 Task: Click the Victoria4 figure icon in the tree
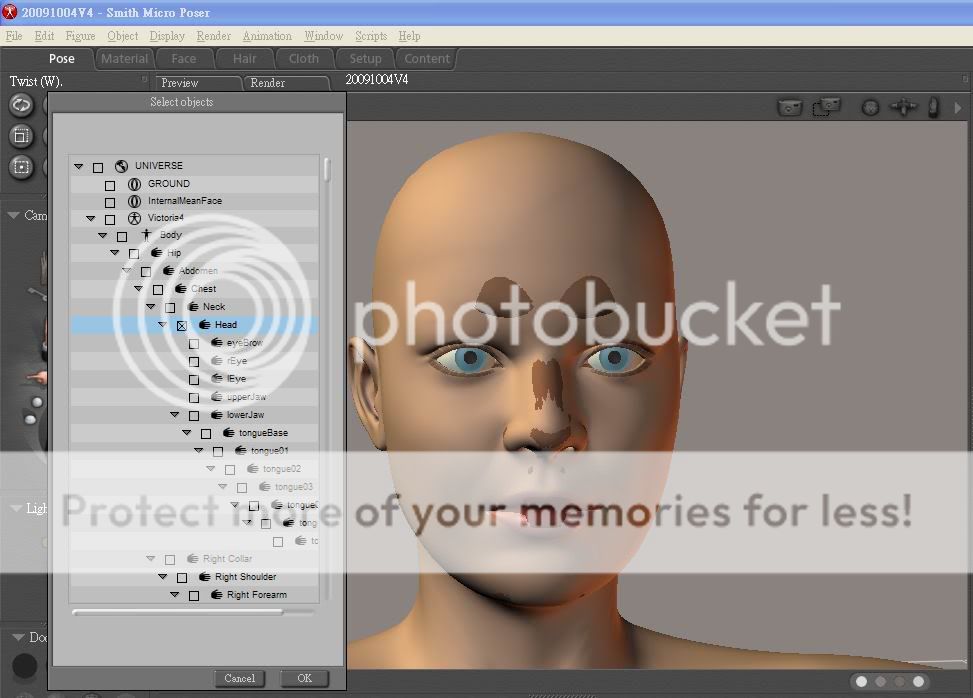click(x=134, y=218)
